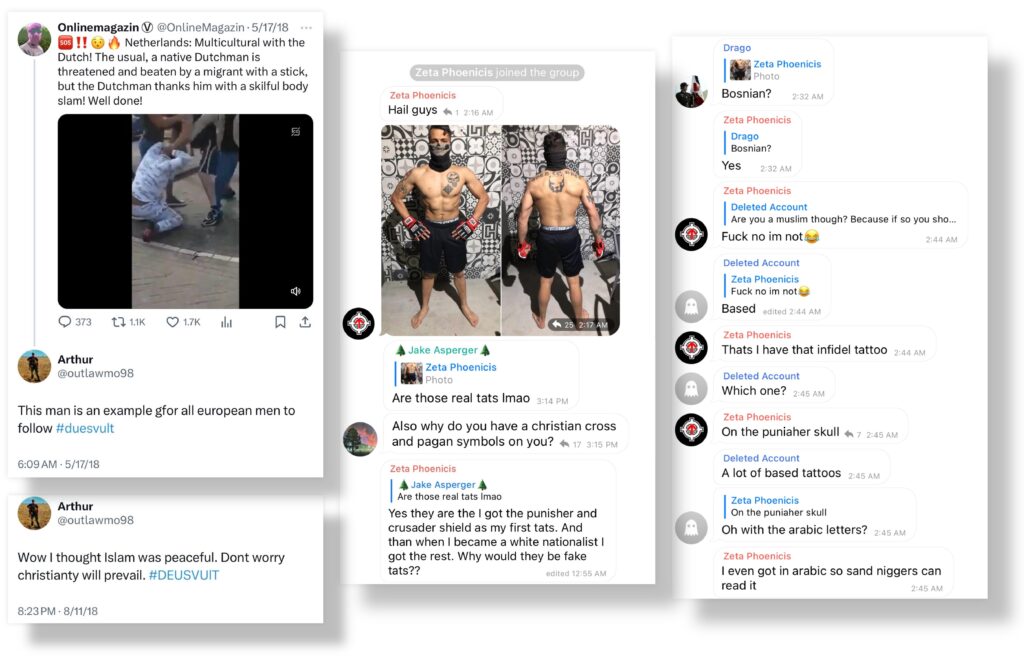Click Drago's avatar in the chat
This screenshot has width=1024, height=660.
click(691, 91)
